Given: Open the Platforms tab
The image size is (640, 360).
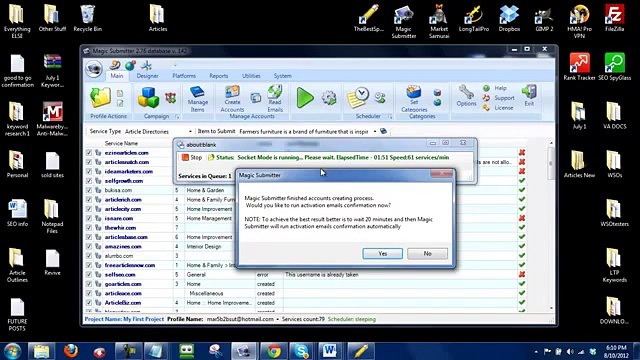Looking at the screenshot, I should coord(184,76).
